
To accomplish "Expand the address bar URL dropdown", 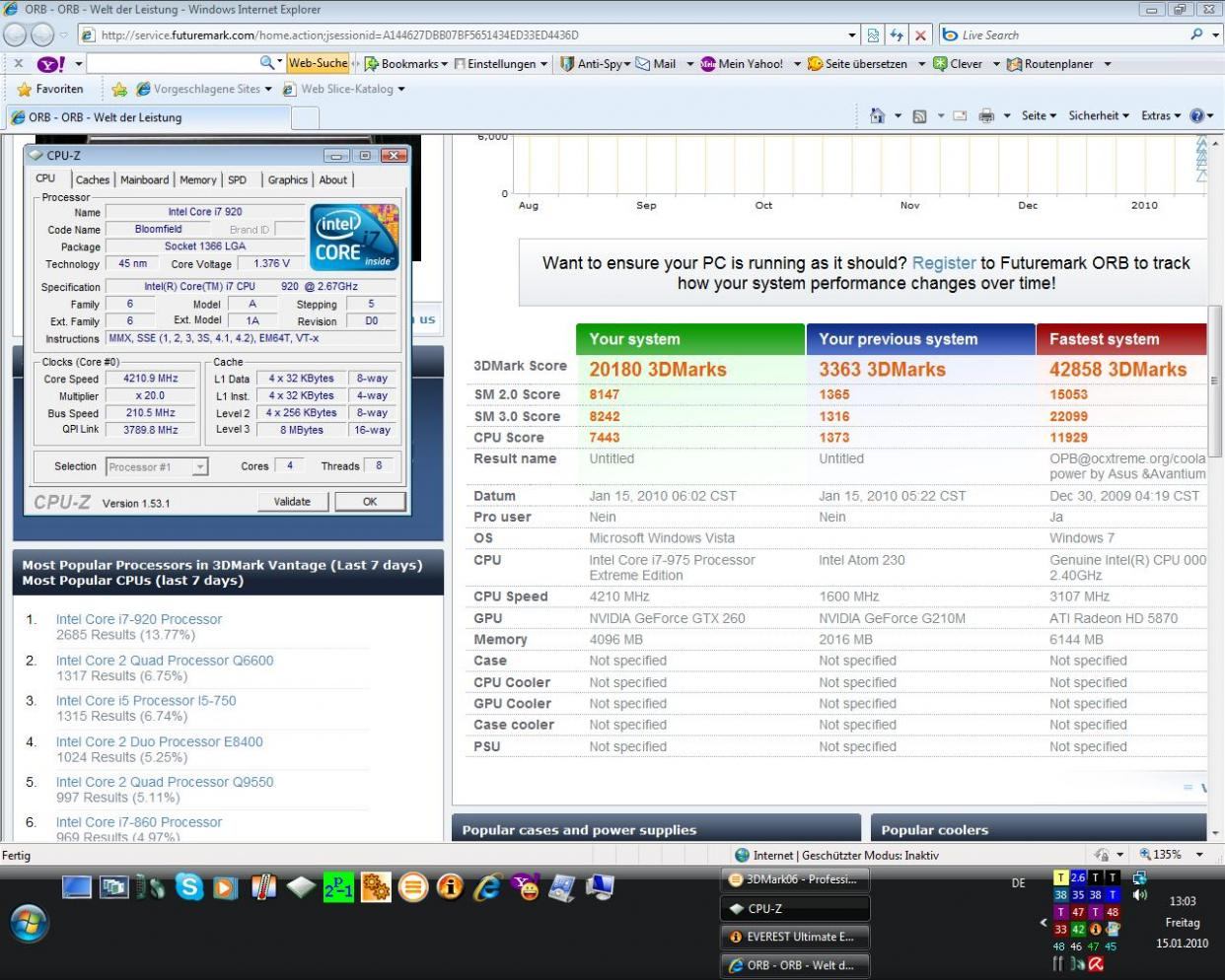I will click(851, 35).
